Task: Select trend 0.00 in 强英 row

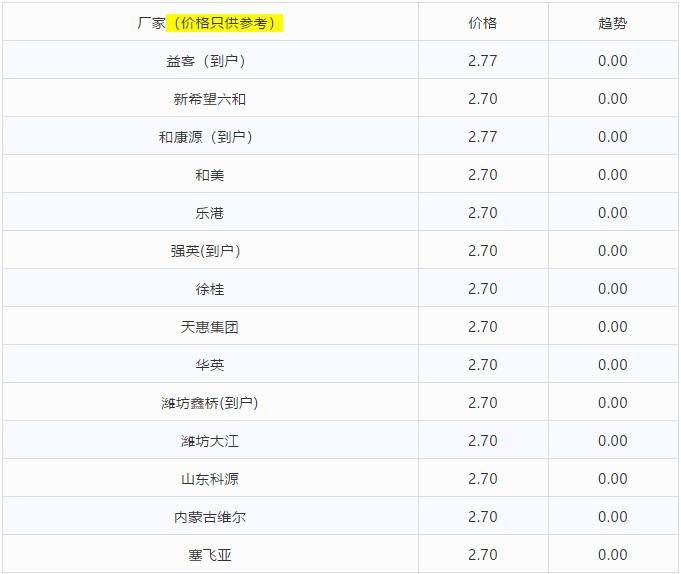Action: coord(612,251)
